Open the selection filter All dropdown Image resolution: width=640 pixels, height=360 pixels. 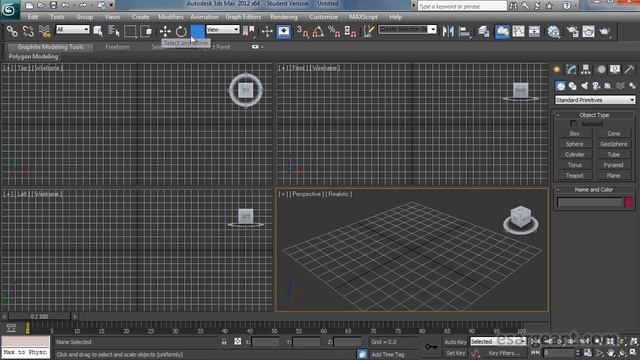coord(73,29)
